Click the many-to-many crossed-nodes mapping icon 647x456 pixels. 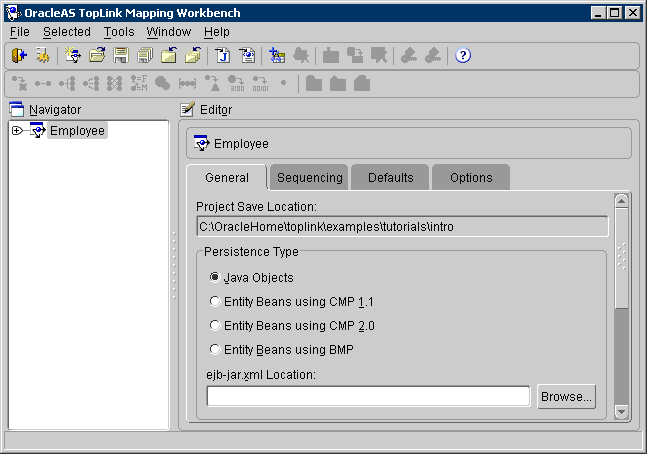point(115,83)
